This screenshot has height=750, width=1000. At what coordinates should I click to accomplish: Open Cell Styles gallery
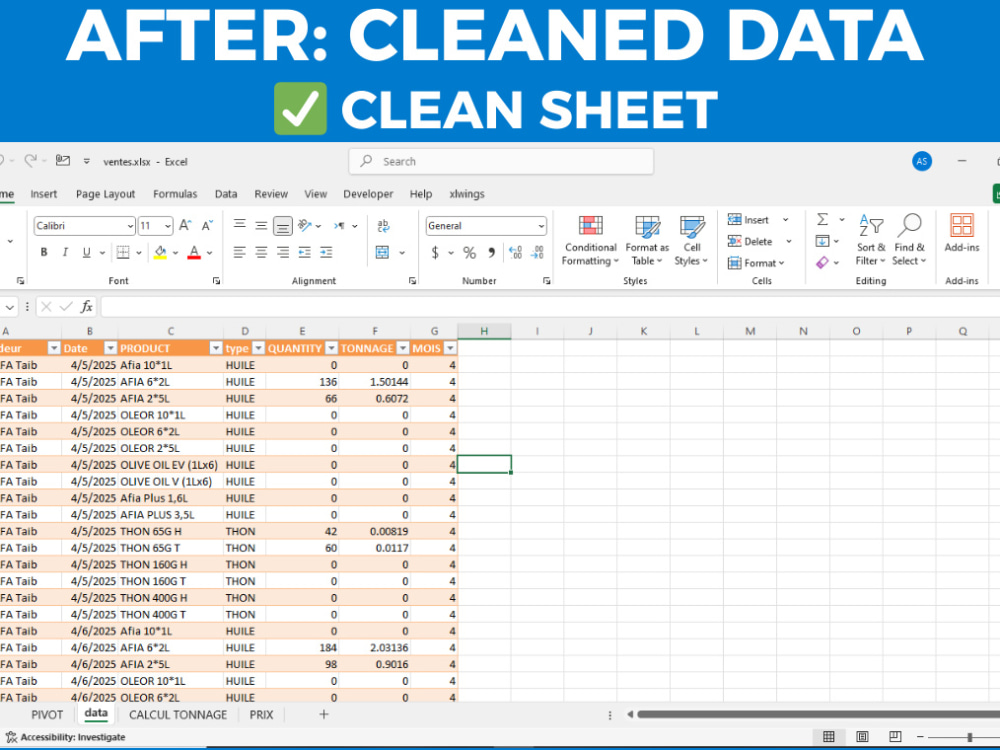click(x=691, y=240)
